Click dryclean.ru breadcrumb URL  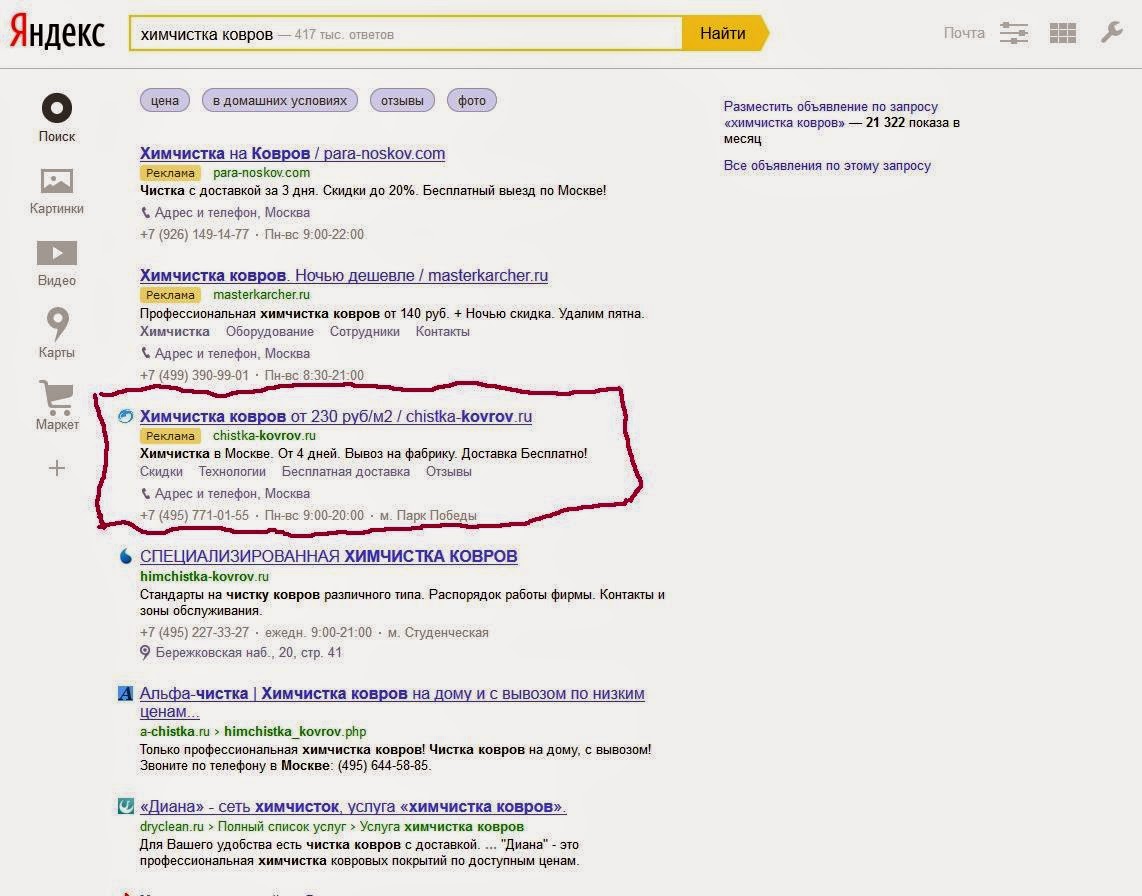point(172,827)
